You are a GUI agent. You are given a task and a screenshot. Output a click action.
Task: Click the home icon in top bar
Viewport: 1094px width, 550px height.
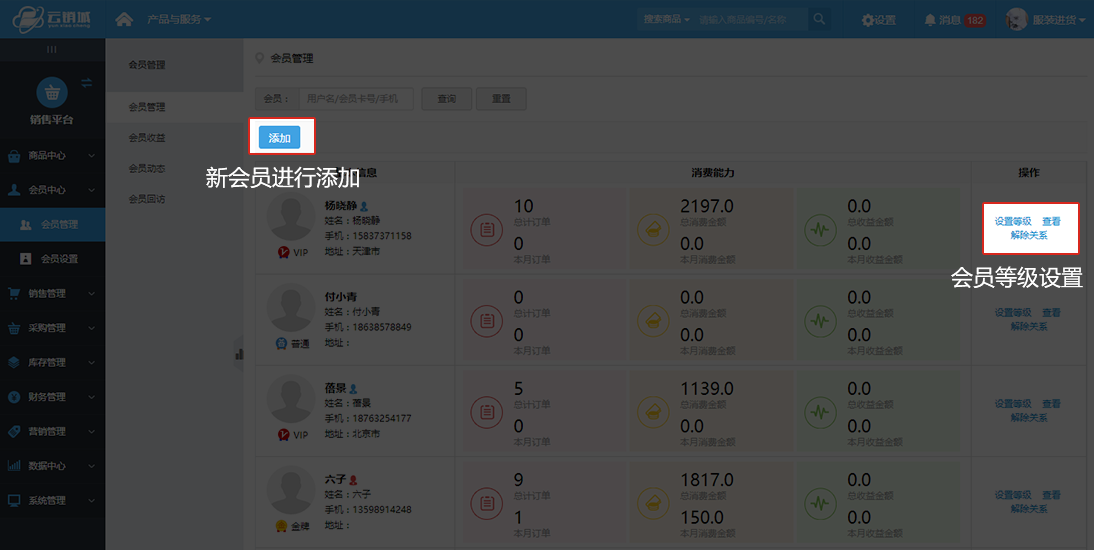pyautogui.click(x=125, y=19)
